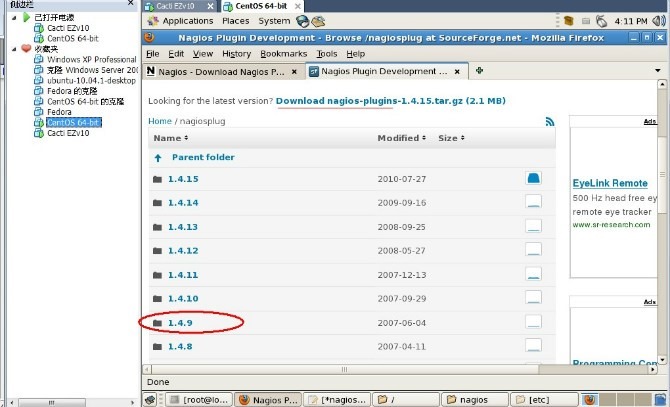The width and height of the screenshot is (670, 407).
Task: Open the 1.4.14 folder
Action: pyautogui.click(x=183, y=203)
